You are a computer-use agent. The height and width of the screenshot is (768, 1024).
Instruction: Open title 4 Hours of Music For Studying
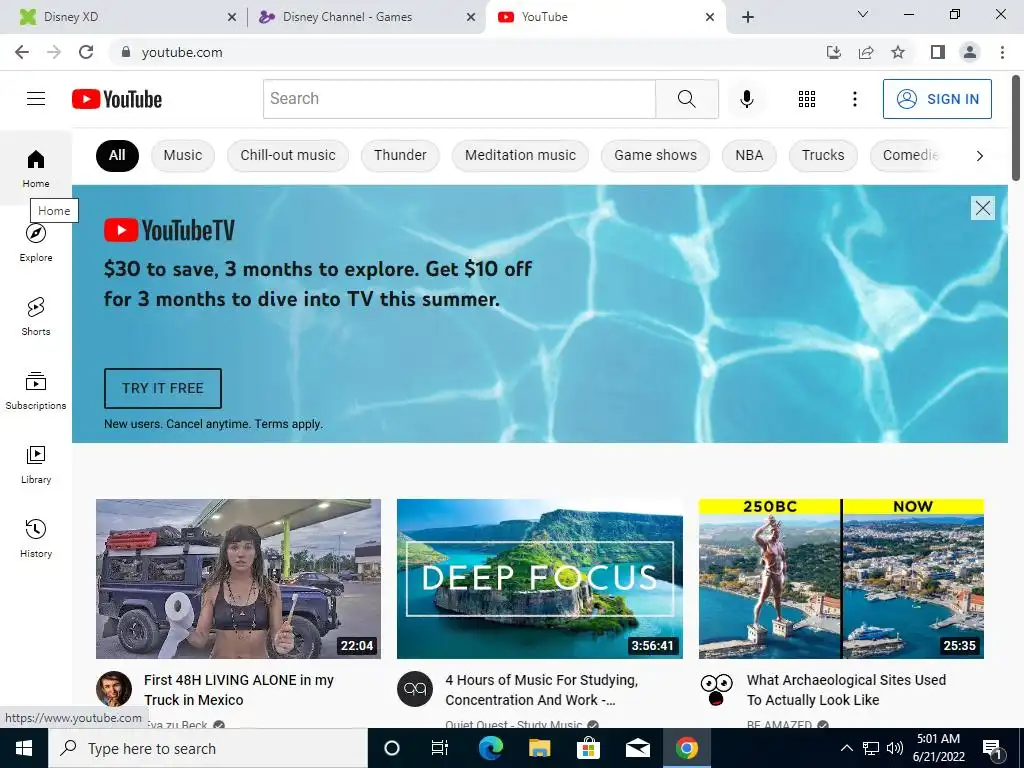pyautogui.click(x=541, y=690)
